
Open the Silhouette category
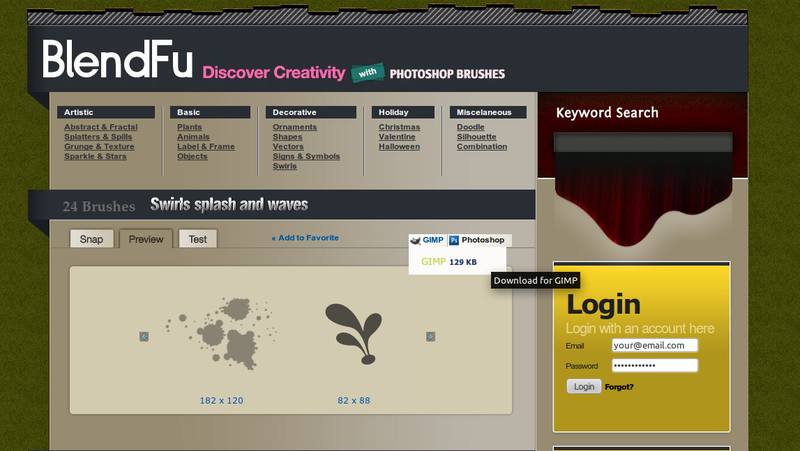pos(477,137)
